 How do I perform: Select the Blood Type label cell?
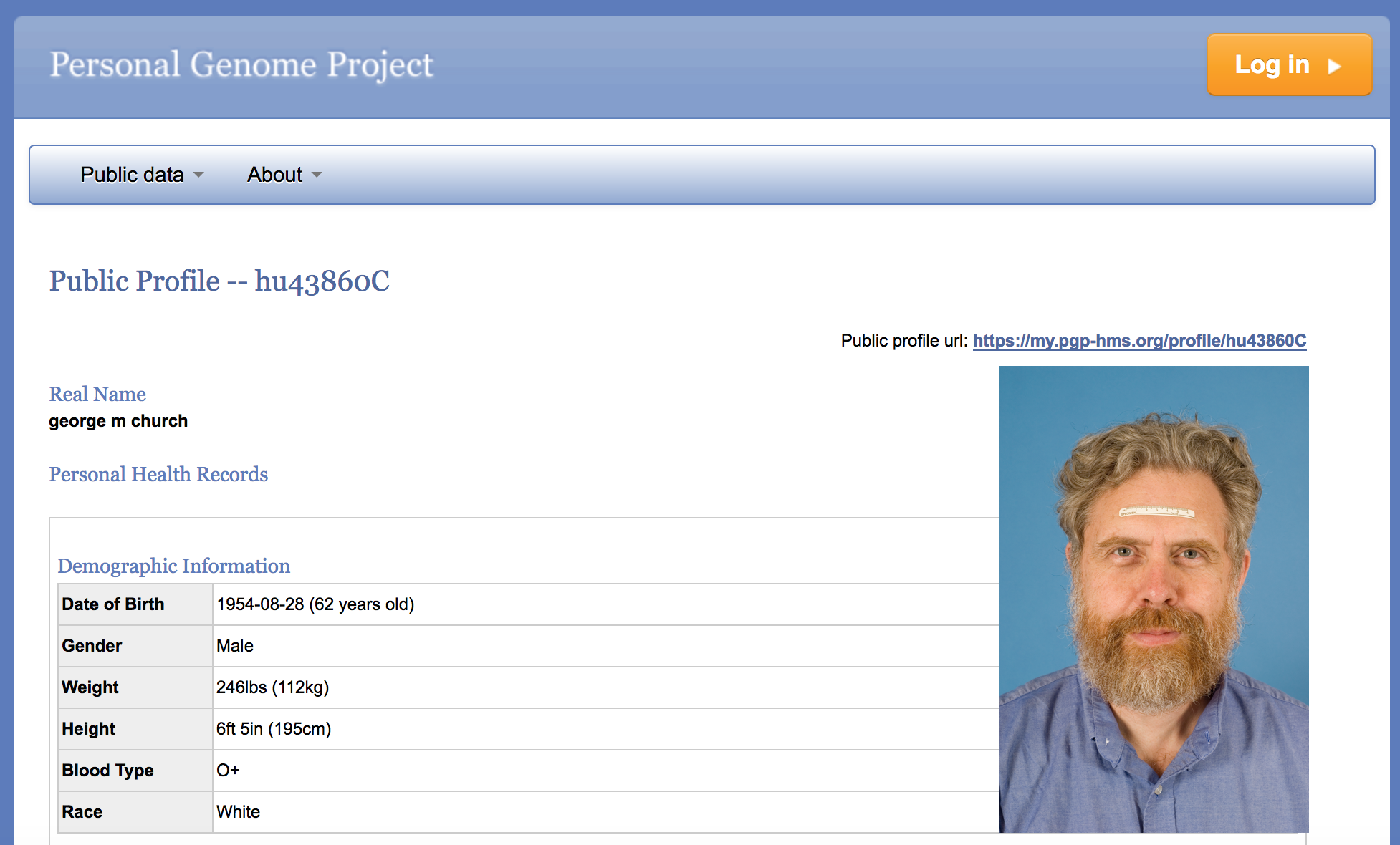tap(135, 771)
